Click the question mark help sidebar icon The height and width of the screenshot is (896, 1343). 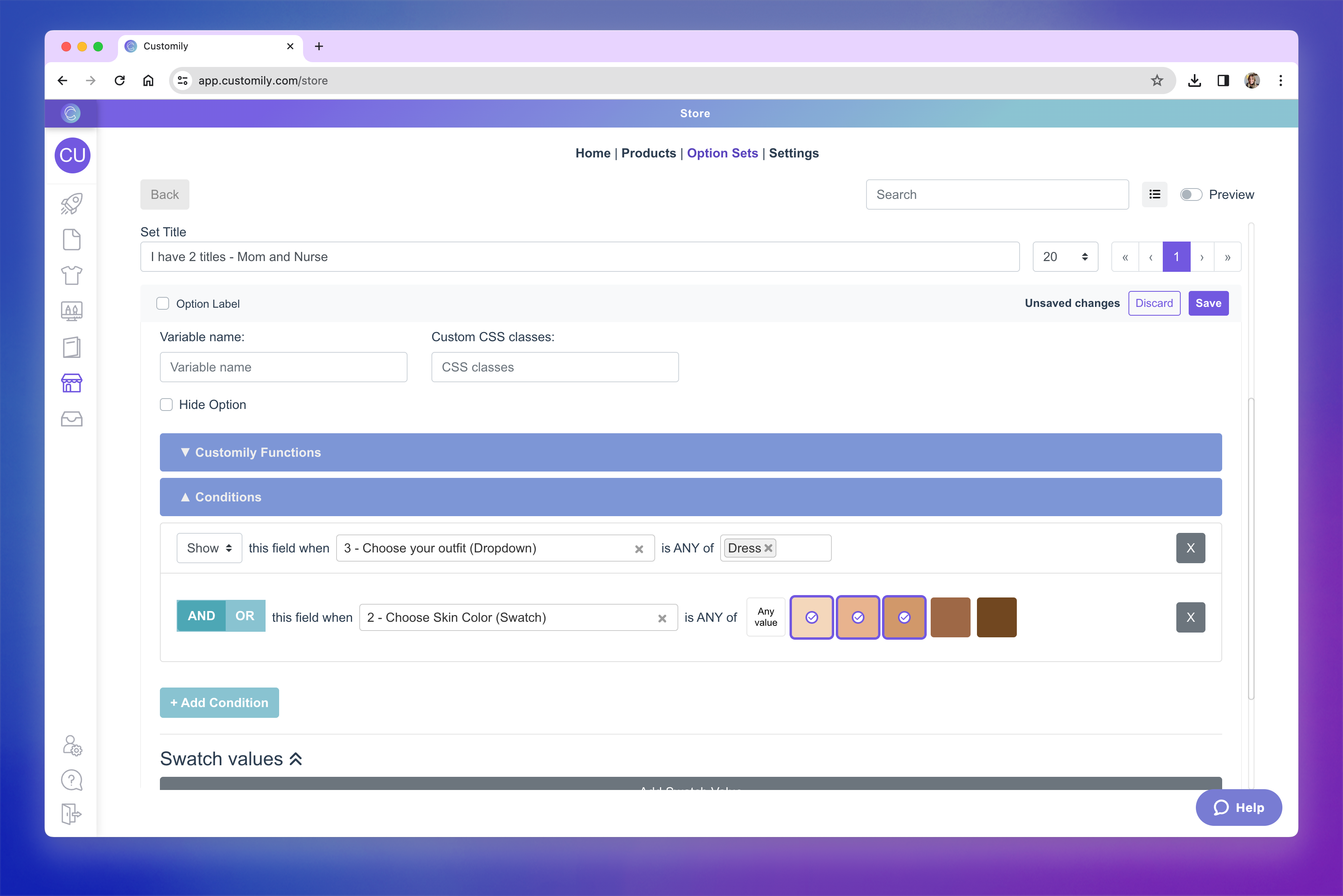coord(71,780)
